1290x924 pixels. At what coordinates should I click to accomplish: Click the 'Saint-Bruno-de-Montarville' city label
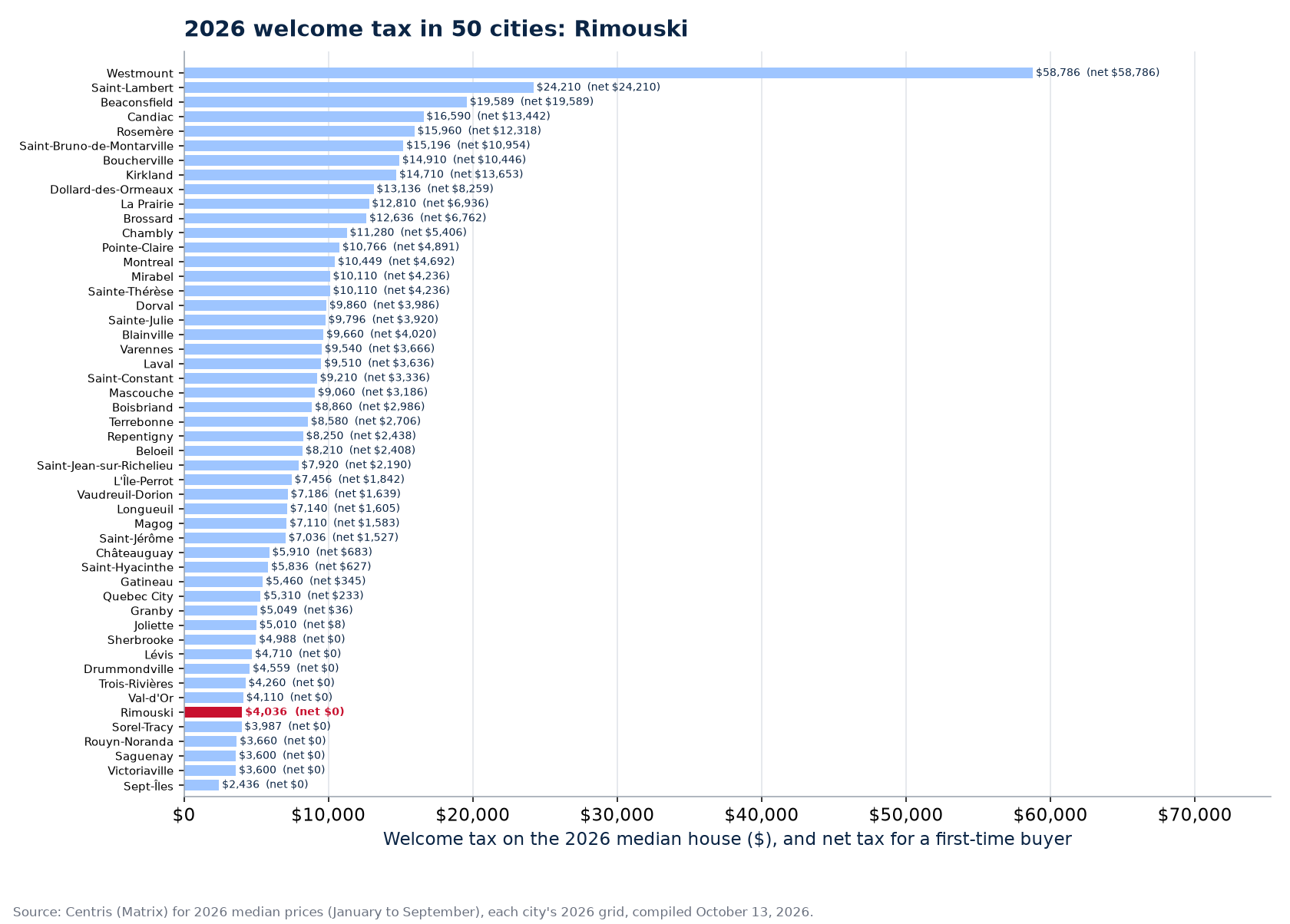[97, 146]
